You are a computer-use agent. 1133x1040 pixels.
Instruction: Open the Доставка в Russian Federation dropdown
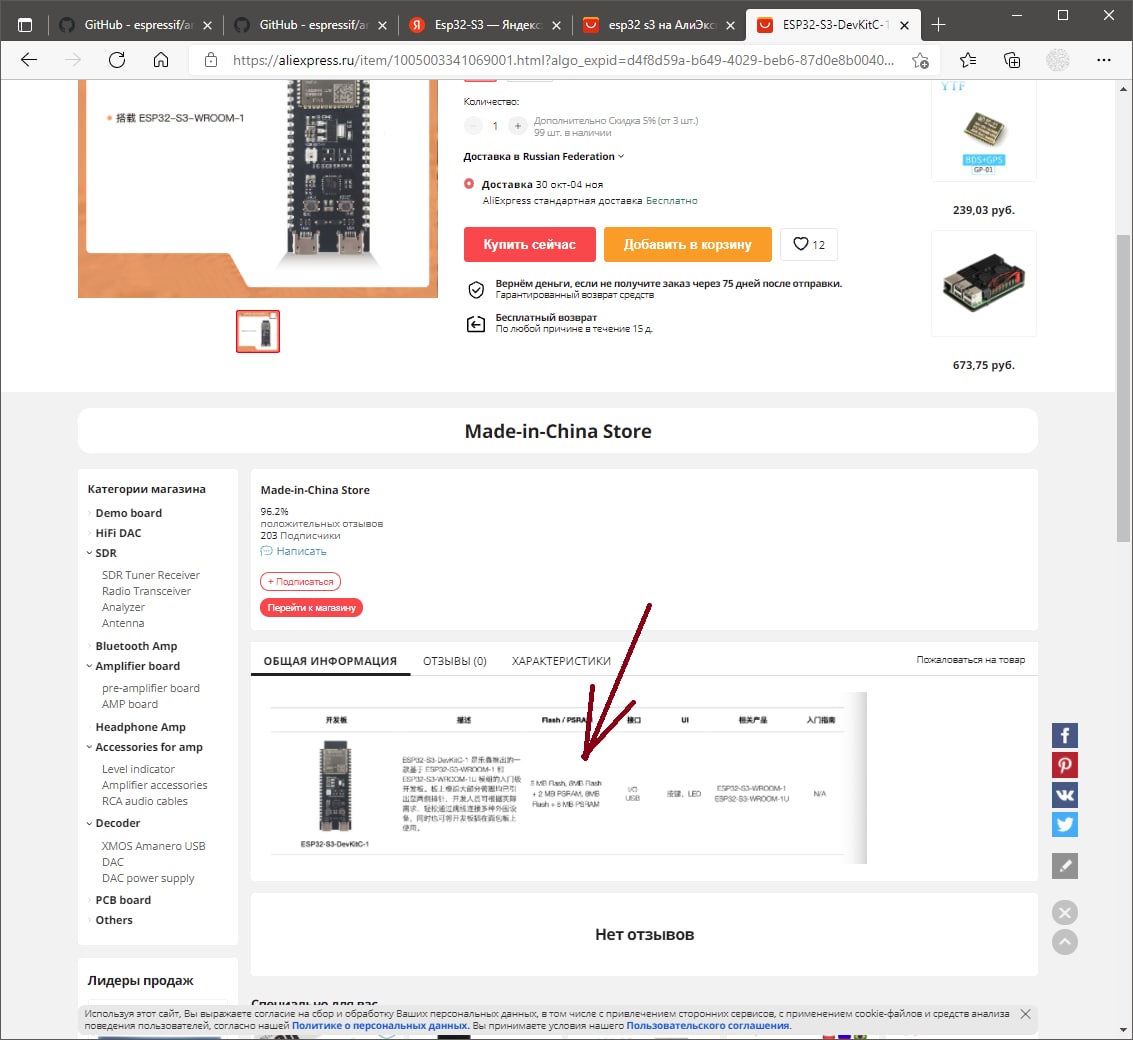543,156
